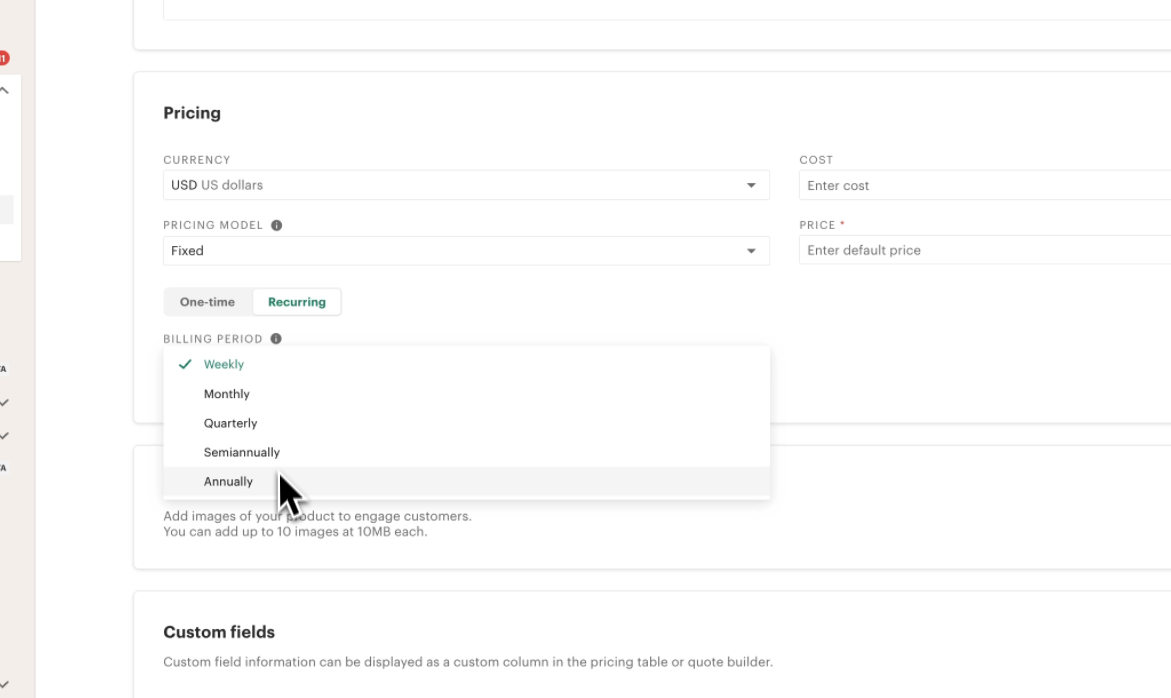Open the Fixed pricing model selector
The width and height of the screenshot is (1171, 698).
[465, 250]
